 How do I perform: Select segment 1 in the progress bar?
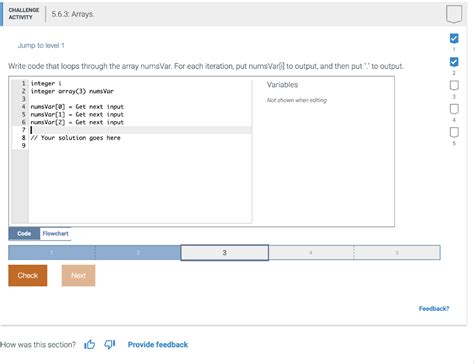(x=52, y=253)
